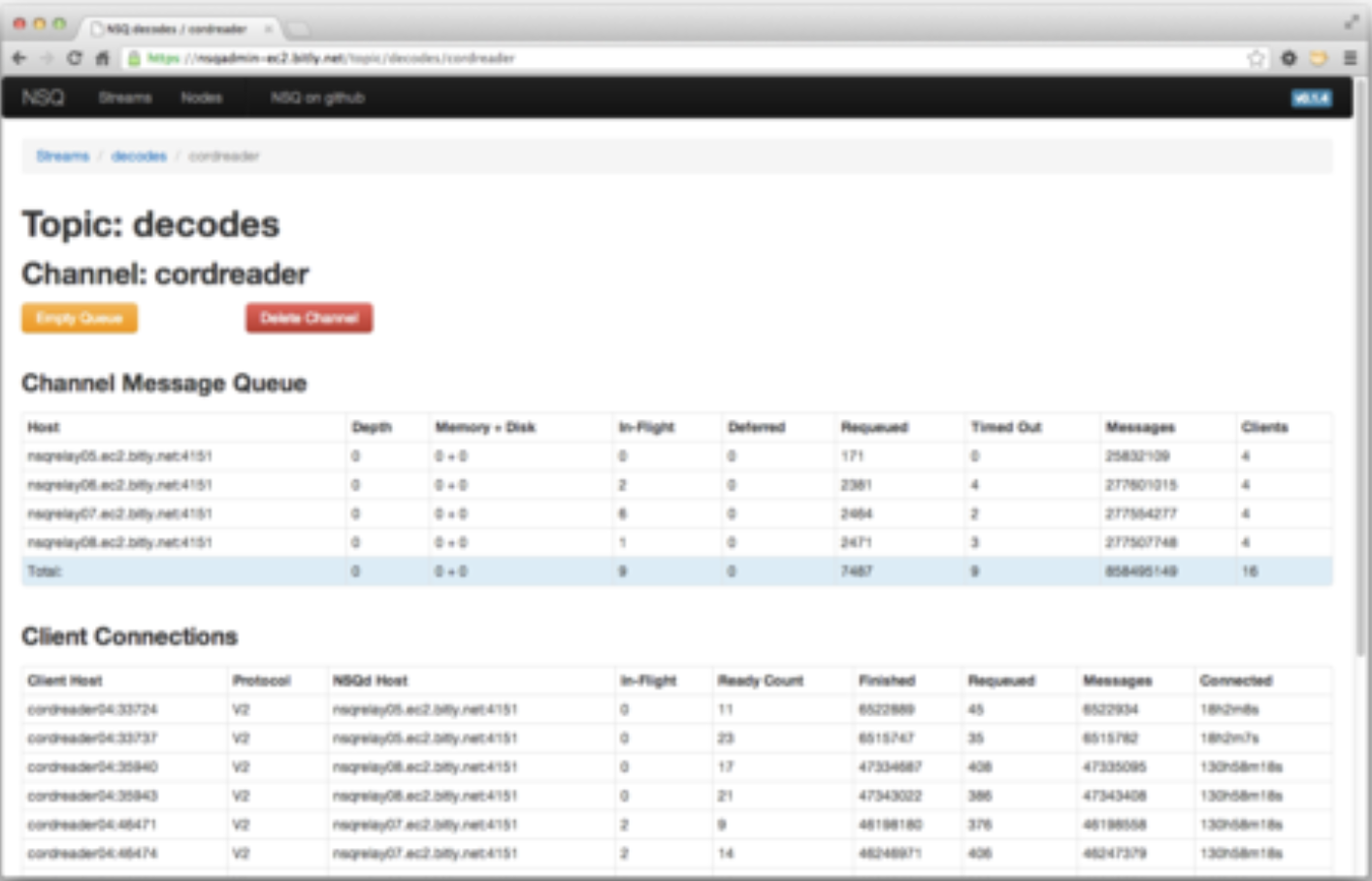Click the blue version badge in navbar
The width and height of the screenshot is (1372, 881).
click(1311, 98)
